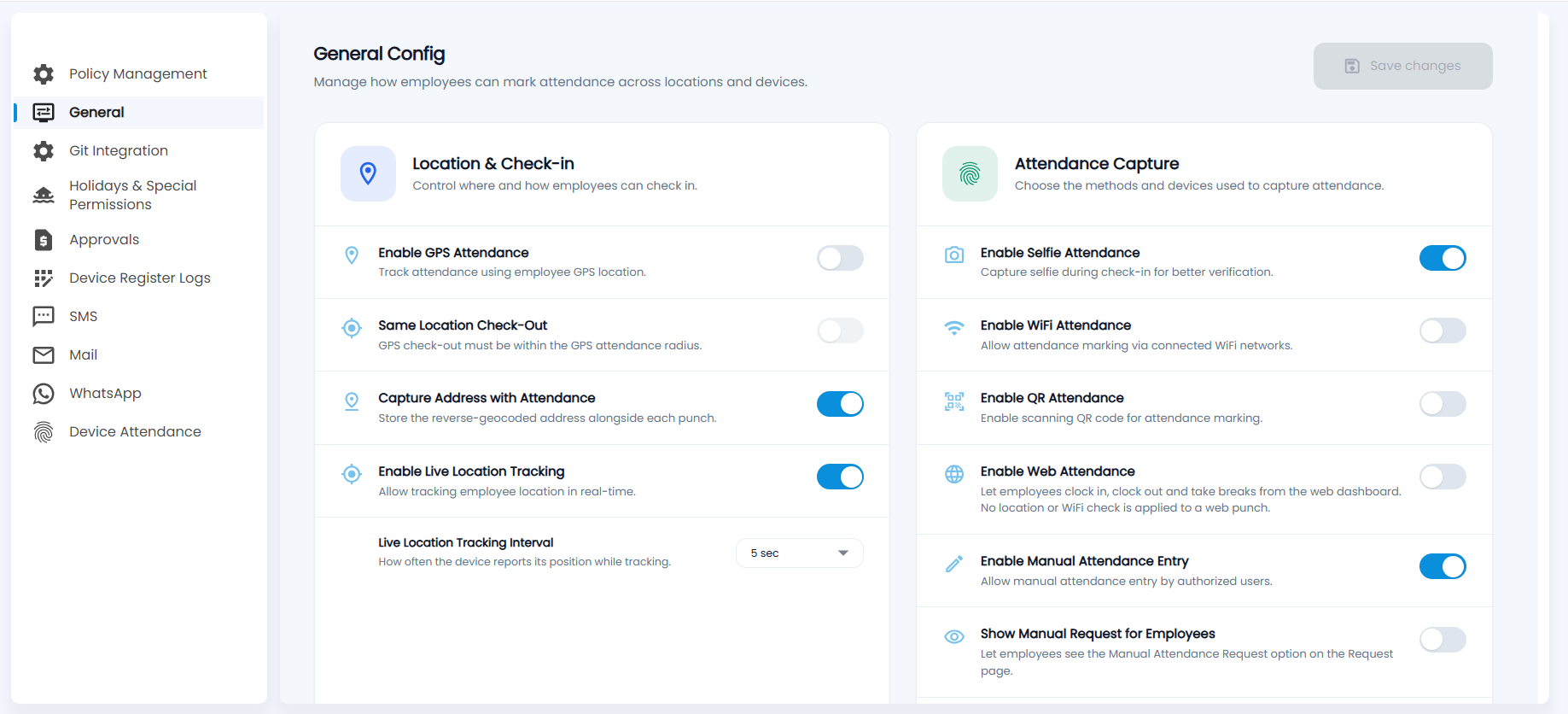
Task: Click the camera icon beside Enable Selfie Attendance
Action: point(954,255)
